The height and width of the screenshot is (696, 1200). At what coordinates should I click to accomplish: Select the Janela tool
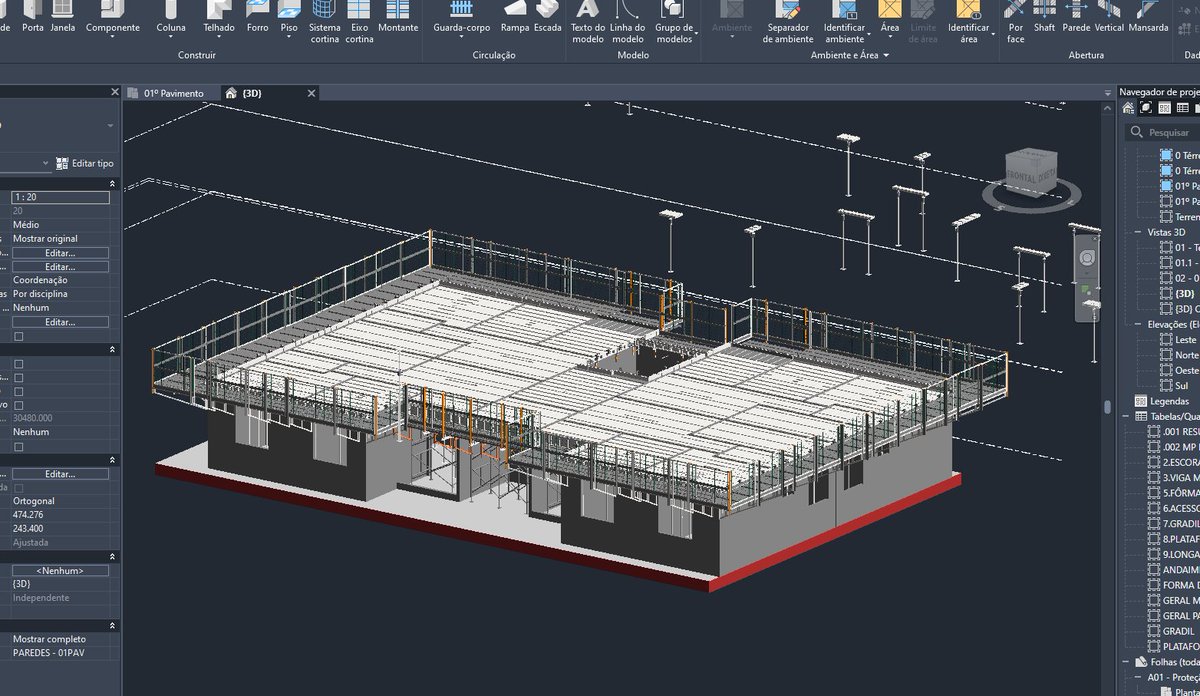click(61, 20)
